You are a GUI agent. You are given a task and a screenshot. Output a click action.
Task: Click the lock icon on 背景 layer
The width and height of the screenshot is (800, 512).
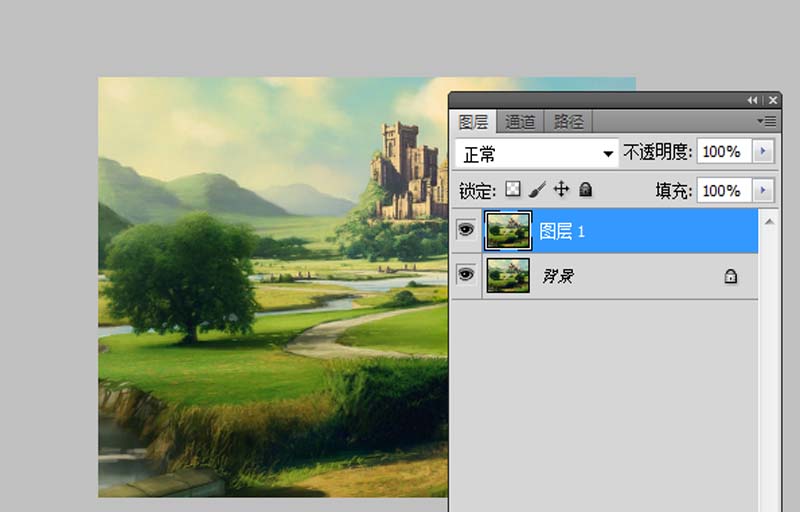(x=731, y=276)
